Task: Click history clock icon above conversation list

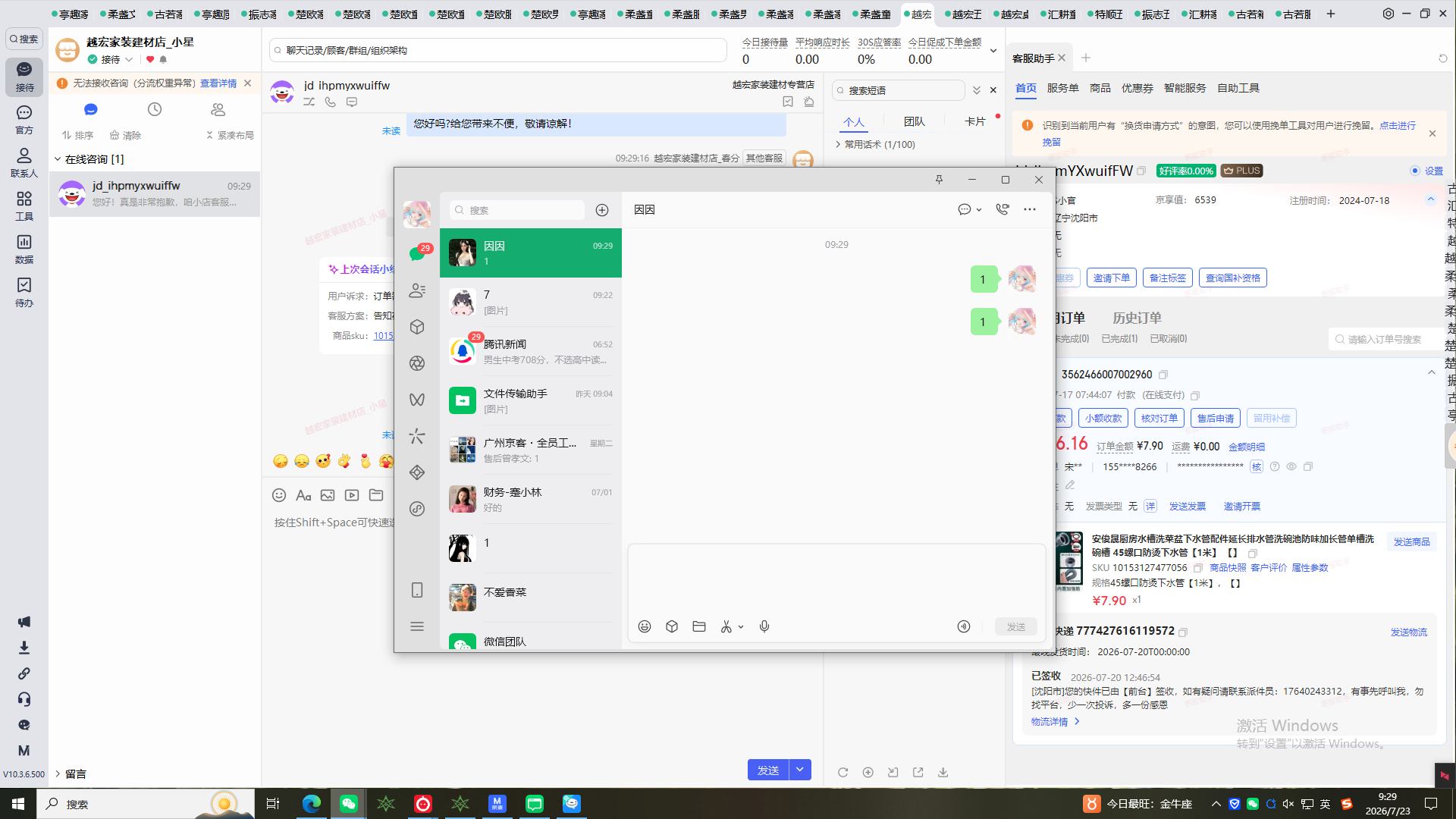Action: pos(155,109)
